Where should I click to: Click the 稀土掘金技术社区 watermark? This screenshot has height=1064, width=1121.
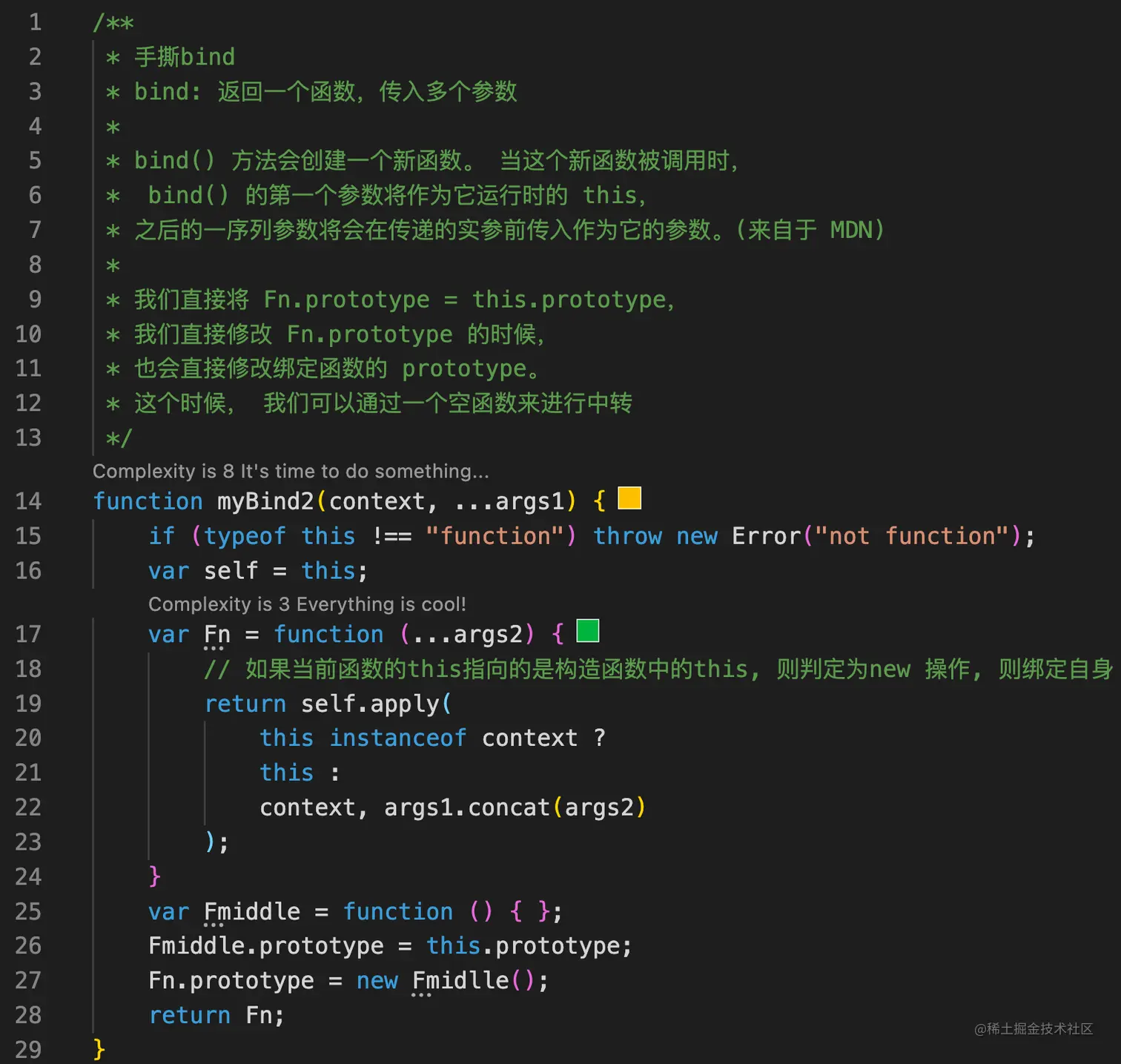[x=1034, y=1028]
